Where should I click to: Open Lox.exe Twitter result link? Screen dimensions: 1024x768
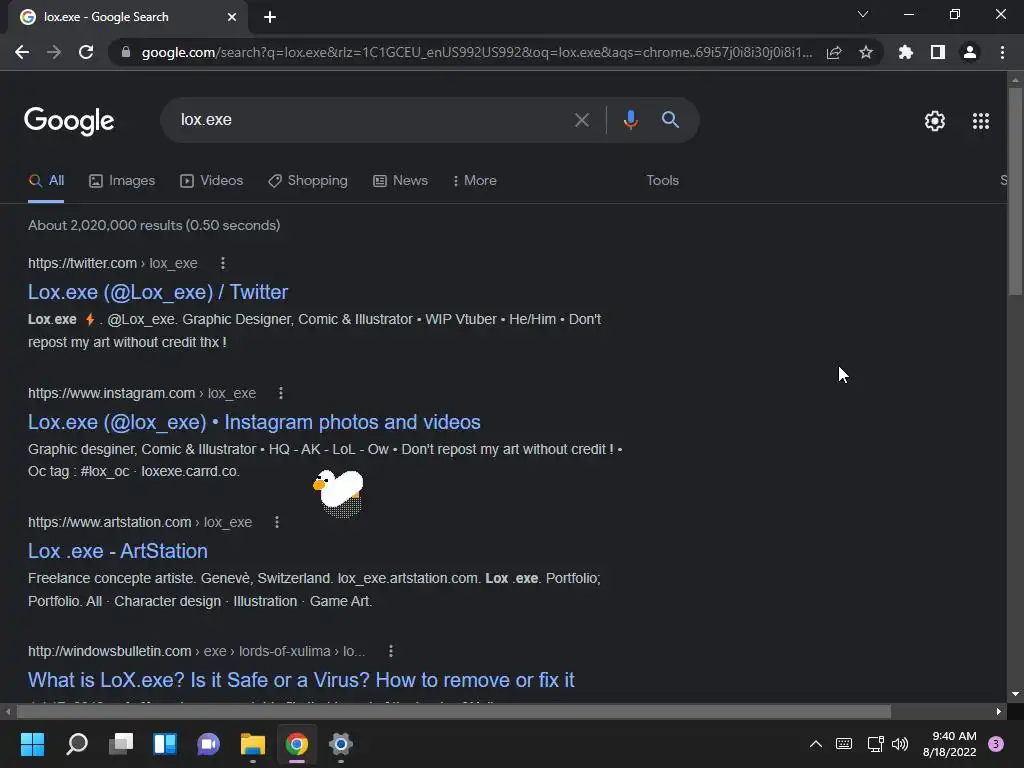tap(158, 292)
